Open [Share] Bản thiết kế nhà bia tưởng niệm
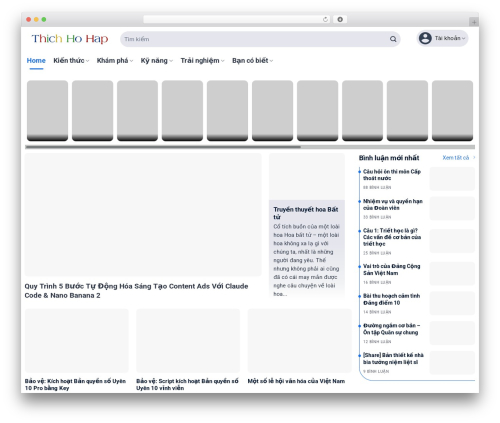The image size is (500, 423). tap(393, 358)
